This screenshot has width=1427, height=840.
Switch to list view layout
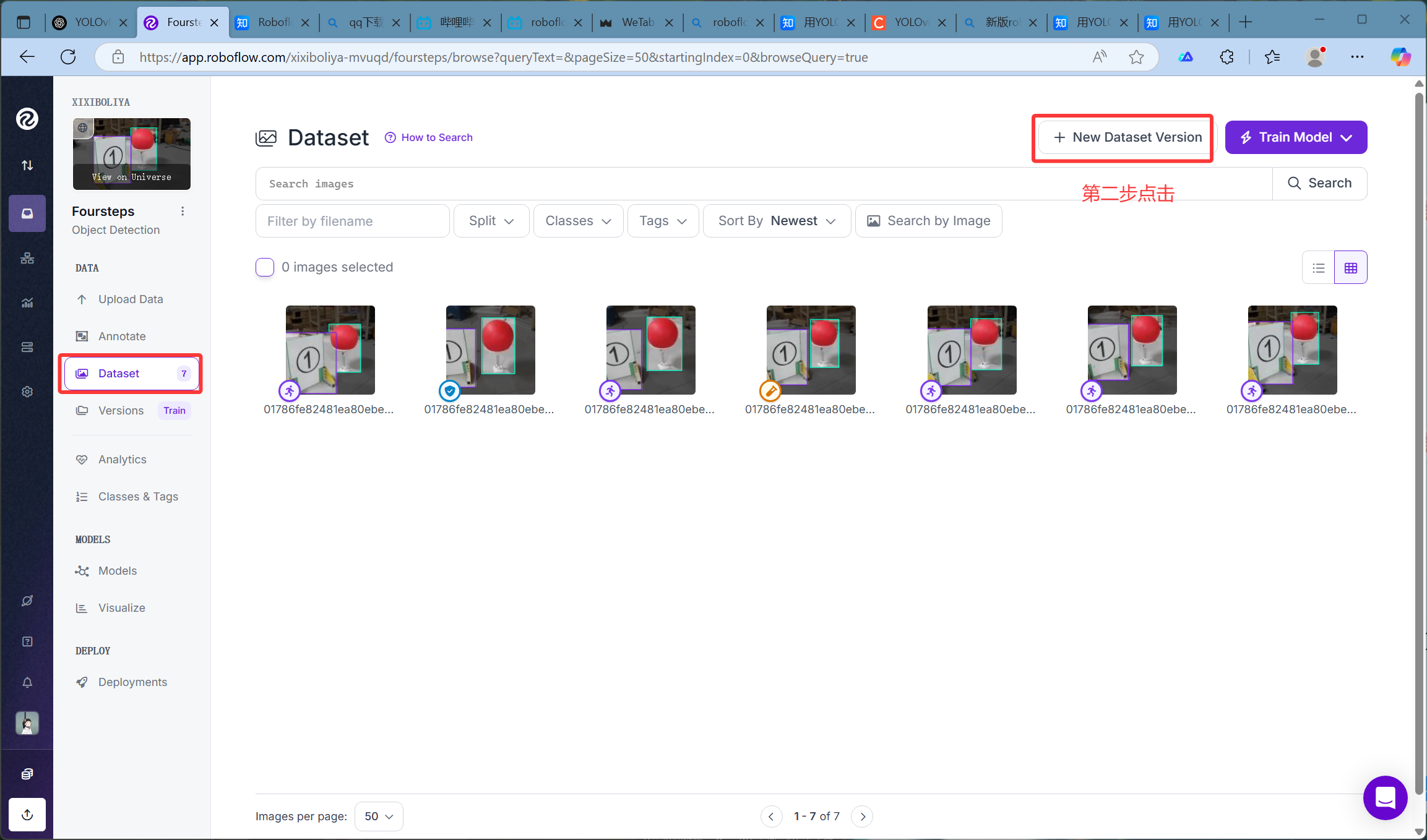click(x=1318, y=268)
